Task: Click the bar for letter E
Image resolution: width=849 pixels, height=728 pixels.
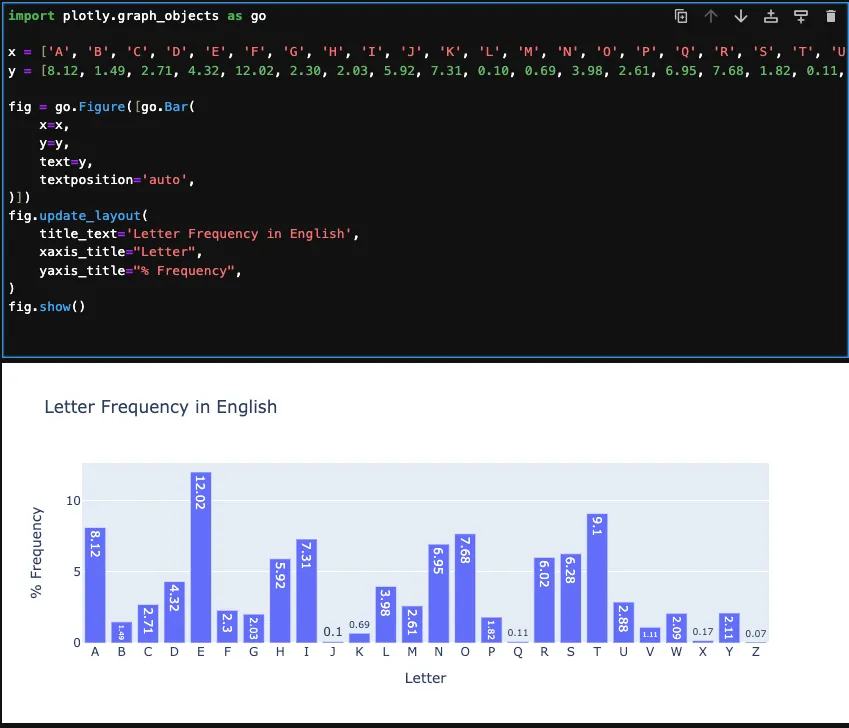Action: [x=201, y=560]
